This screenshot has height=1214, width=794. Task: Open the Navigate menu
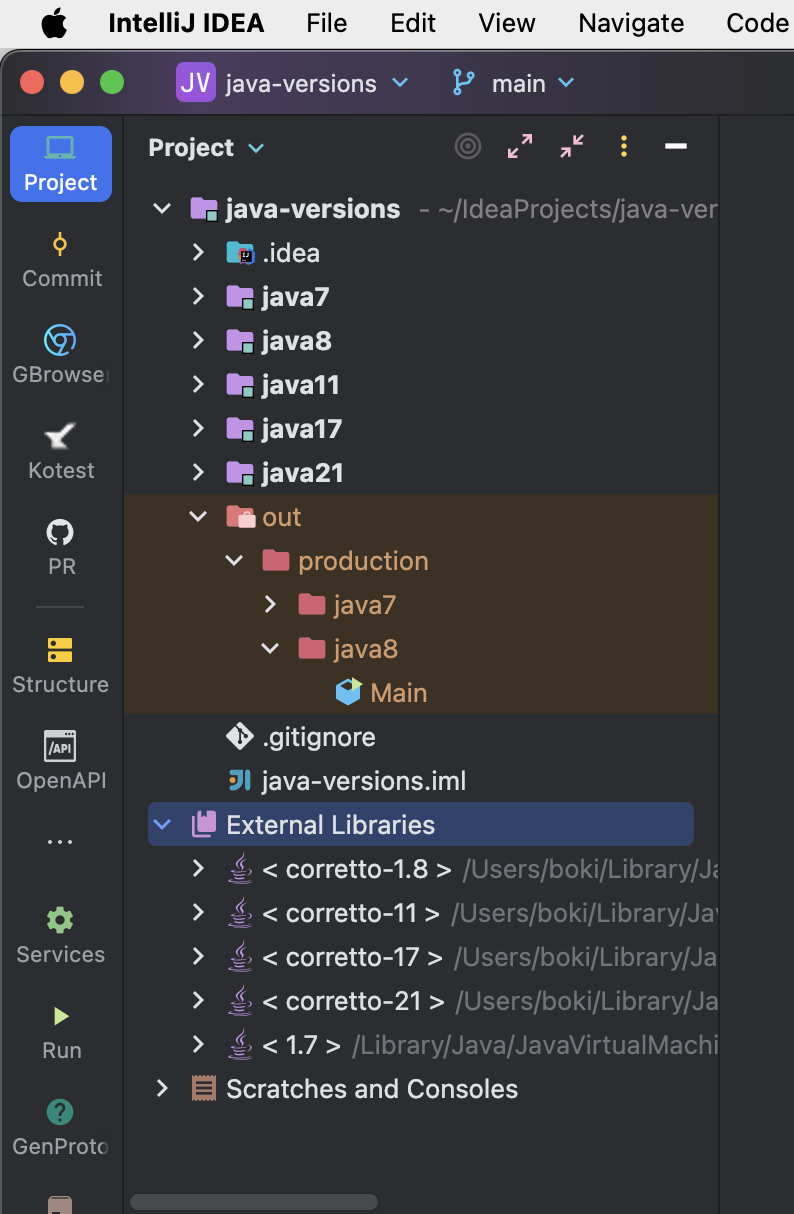point(631,24)
